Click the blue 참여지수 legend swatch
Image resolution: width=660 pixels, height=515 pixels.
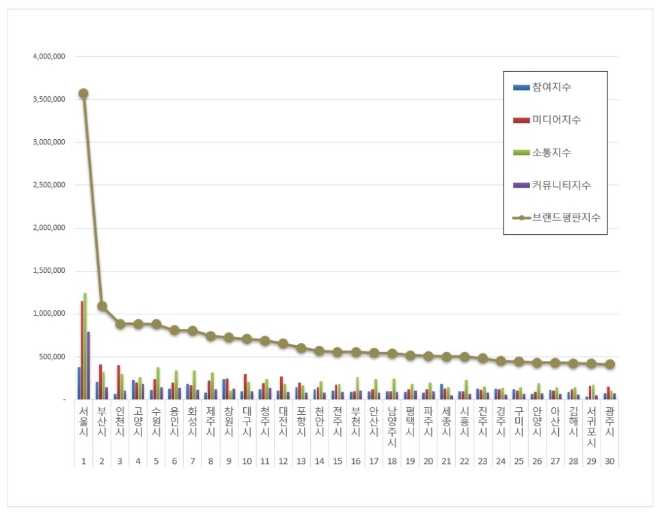521,87
